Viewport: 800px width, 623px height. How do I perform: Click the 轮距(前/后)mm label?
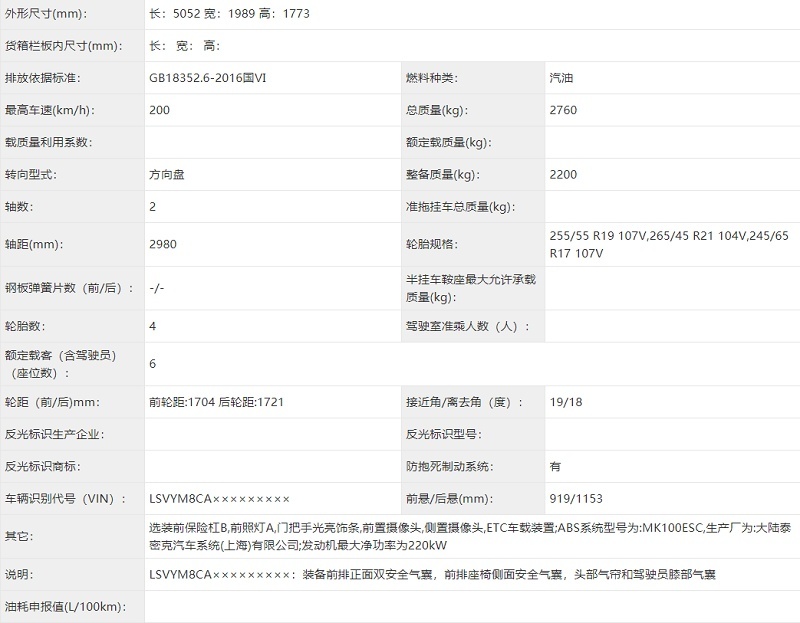coord(53,402)
